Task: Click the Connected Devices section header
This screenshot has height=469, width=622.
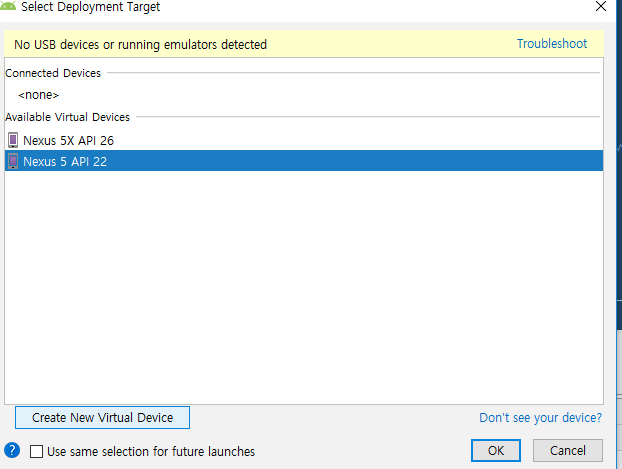Action: [53, 73]
